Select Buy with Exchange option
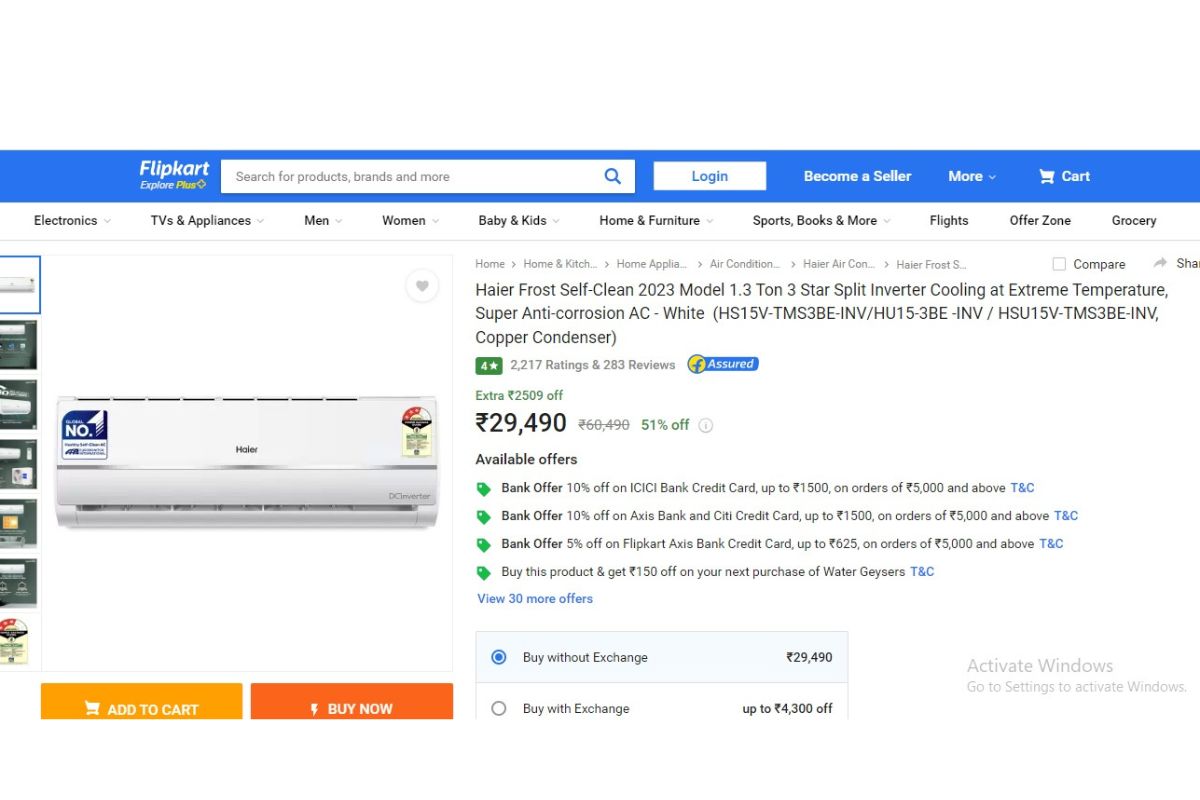Viewport: 1200px width, 800px height. pyautogui.click(x=499, y=708)
